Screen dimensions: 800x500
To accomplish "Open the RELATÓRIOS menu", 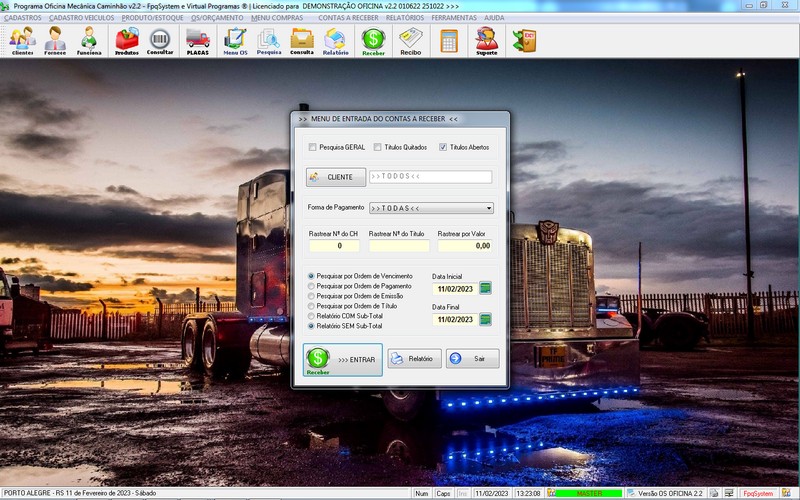I will pos(405,18).
